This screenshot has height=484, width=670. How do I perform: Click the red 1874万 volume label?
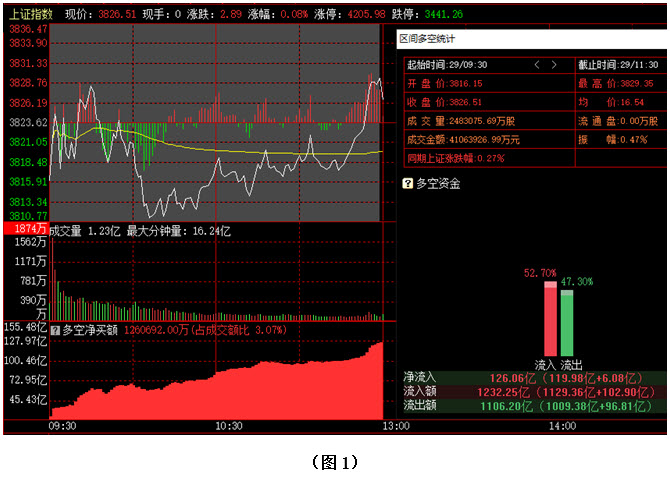tap(25, 229)
